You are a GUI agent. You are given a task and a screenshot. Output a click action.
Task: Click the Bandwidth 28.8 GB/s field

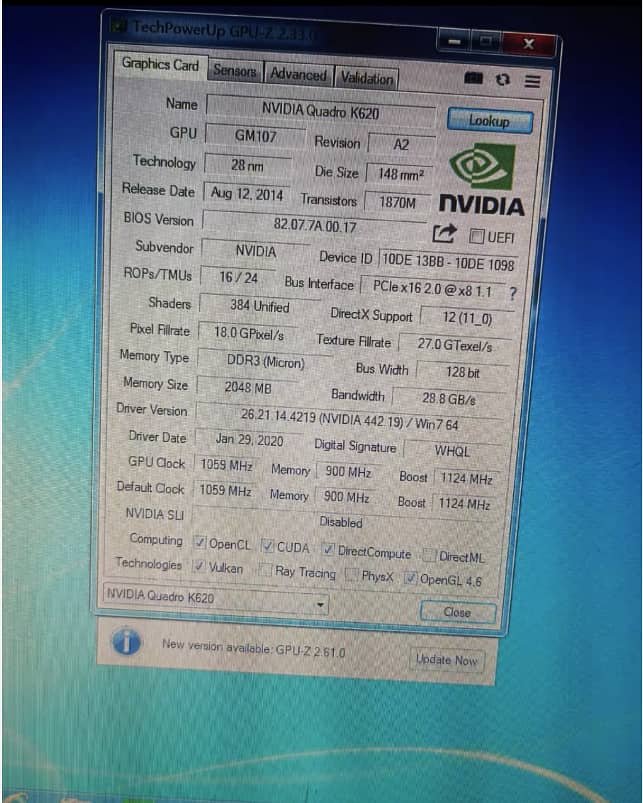click(x=449, y=399)
